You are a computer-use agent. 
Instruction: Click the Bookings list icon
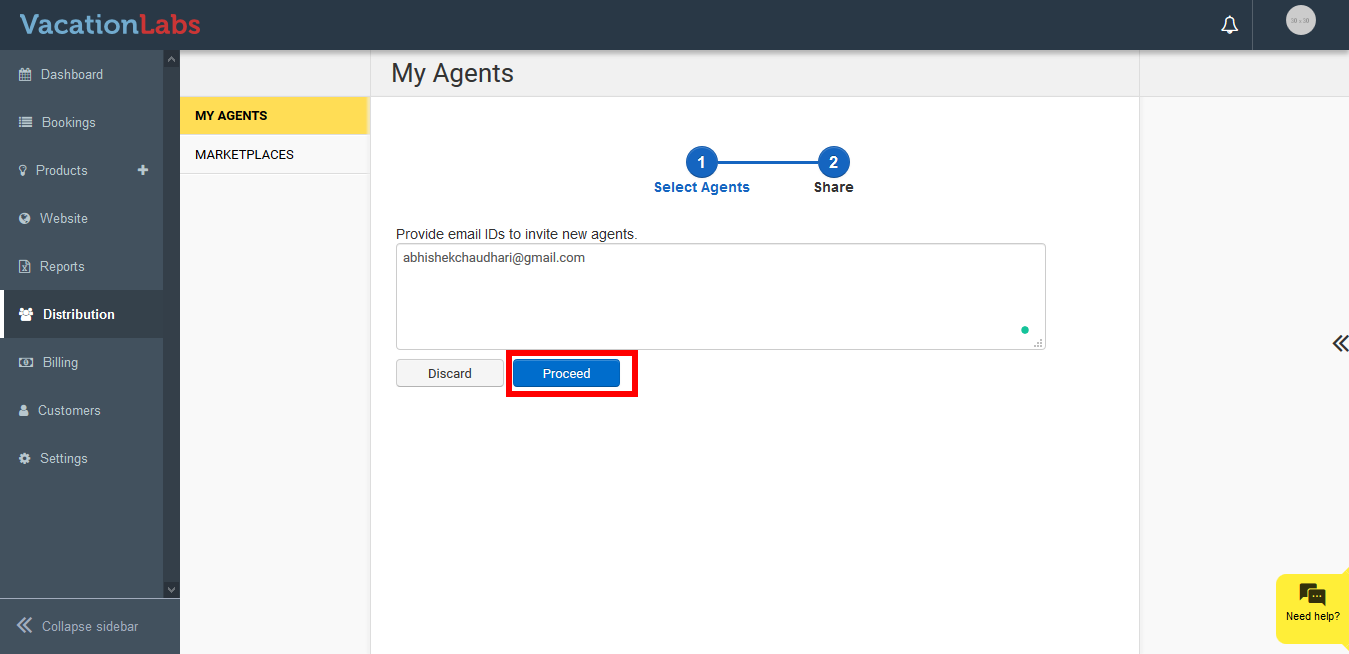tap(26, 123)
